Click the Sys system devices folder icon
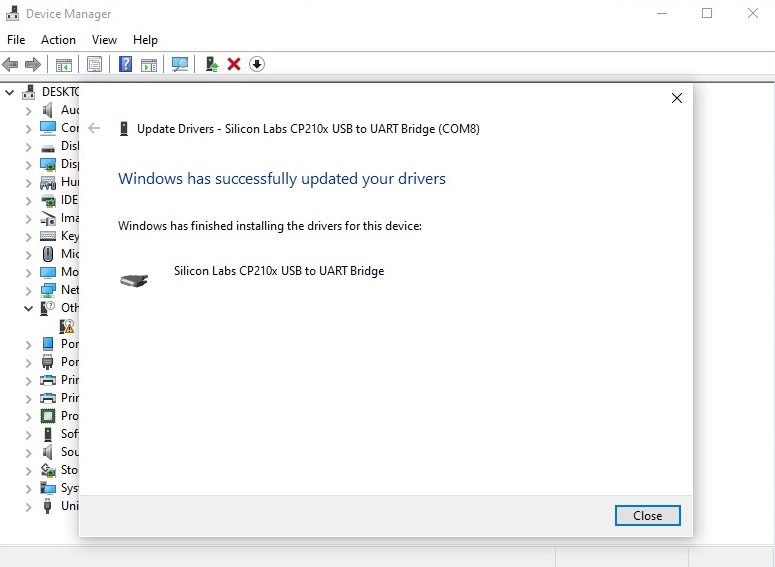Viewport: 775px width, 567px height. (x=48, y=488)
